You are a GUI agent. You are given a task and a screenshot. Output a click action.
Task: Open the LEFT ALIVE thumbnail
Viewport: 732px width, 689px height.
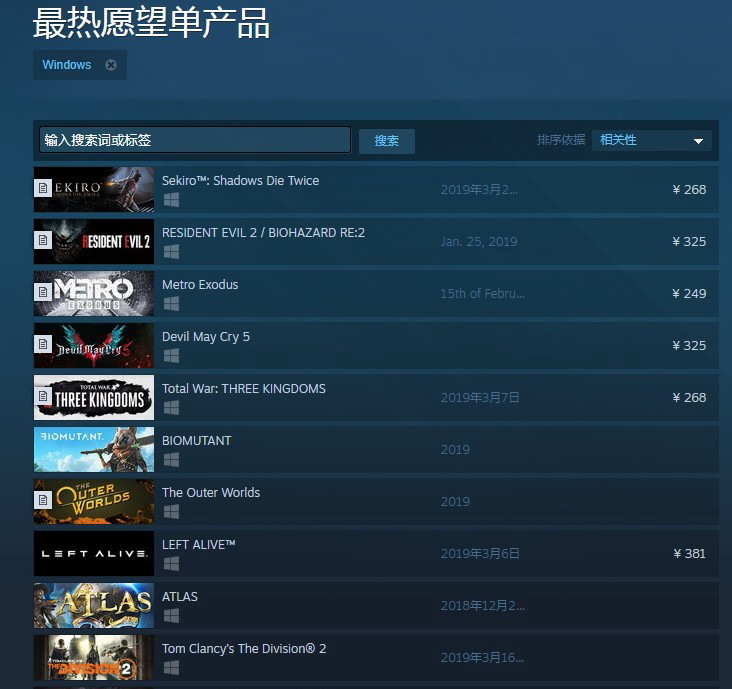pos(94,553)
